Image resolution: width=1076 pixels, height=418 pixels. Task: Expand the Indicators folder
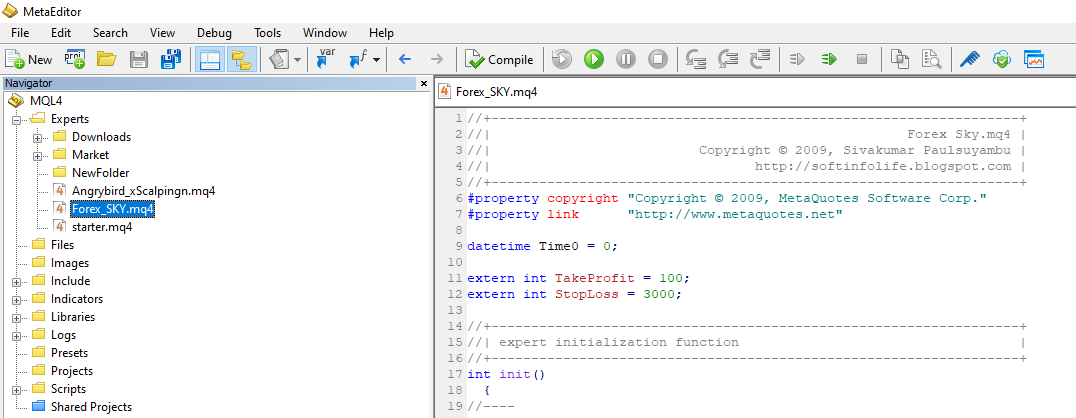click(x=17, y=299)
